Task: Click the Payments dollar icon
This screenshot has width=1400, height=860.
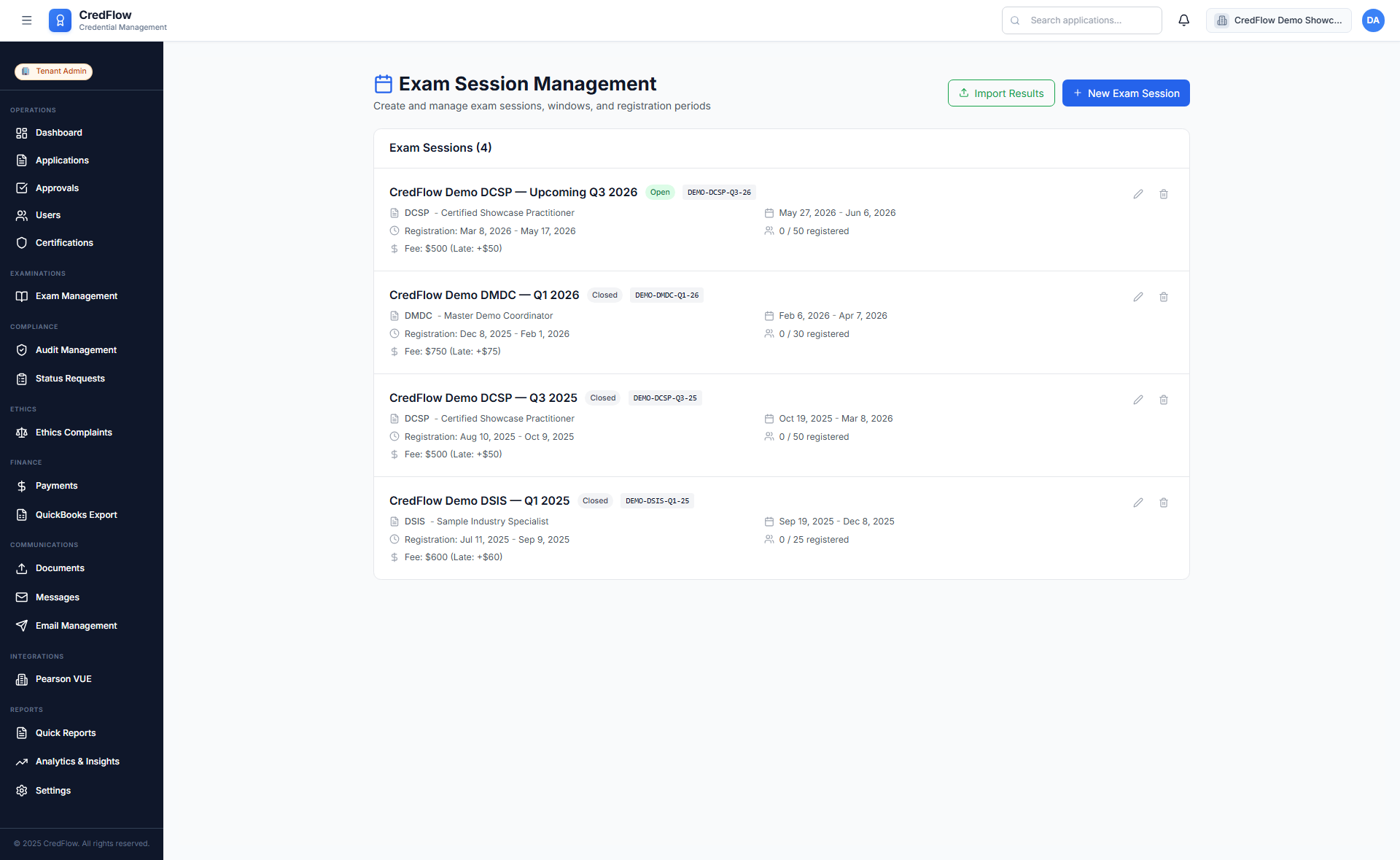Action: click(x=22, y=486)
